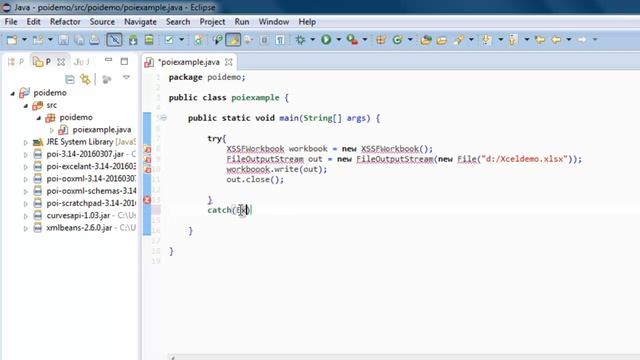Click the Open Type icon
The width and height of the screenshot is (640, 360).
pos(426,40)
